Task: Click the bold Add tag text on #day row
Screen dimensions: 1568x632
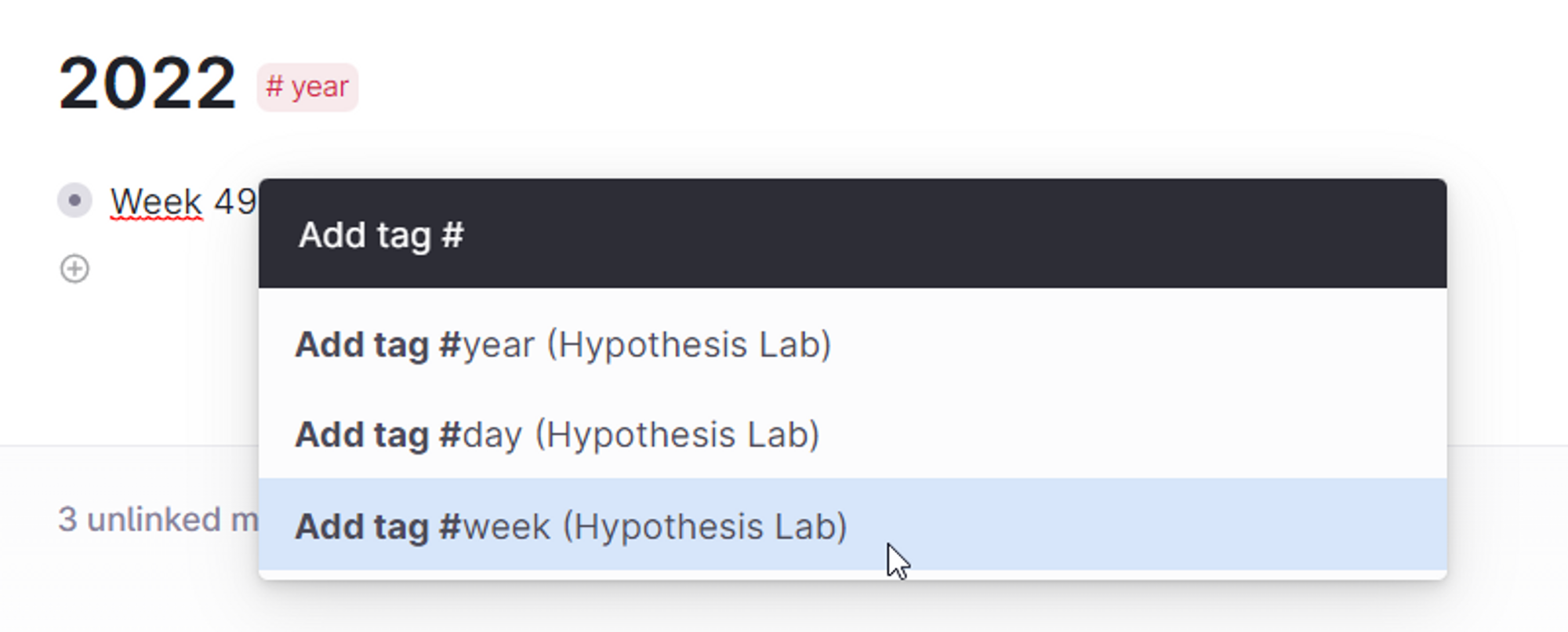Action: 361,434
